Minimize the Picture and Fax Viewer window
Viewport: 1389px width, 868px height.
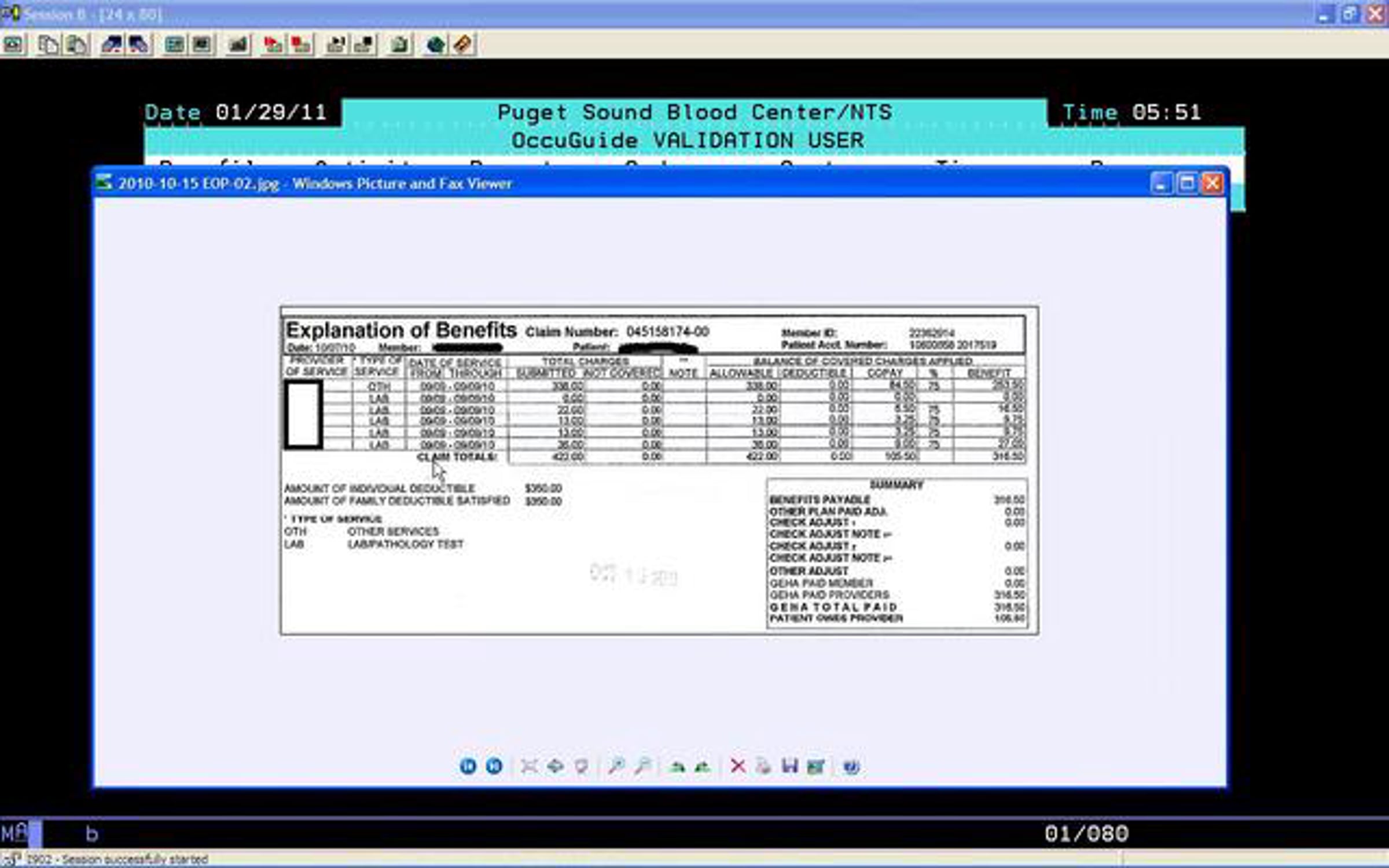pos(1161,183)
